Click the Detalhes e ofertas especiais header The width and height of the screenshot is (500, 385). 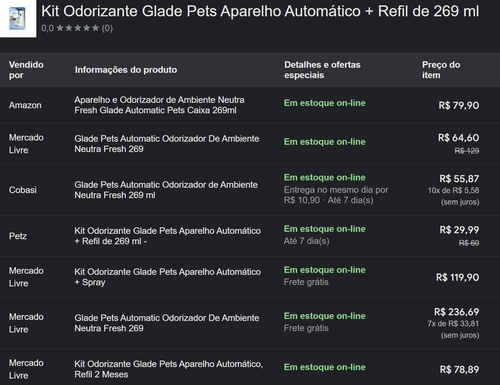click(x=322, y=70)
